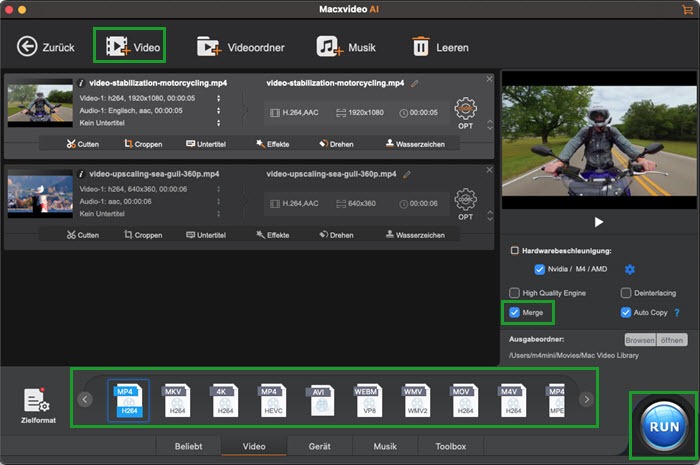Image resolution: width=700 pixels, height=465 pixels.
Task: Open info for video-stabilization-motorcycling.mp4
Action: pyautogui.click(x=81, y=83)
